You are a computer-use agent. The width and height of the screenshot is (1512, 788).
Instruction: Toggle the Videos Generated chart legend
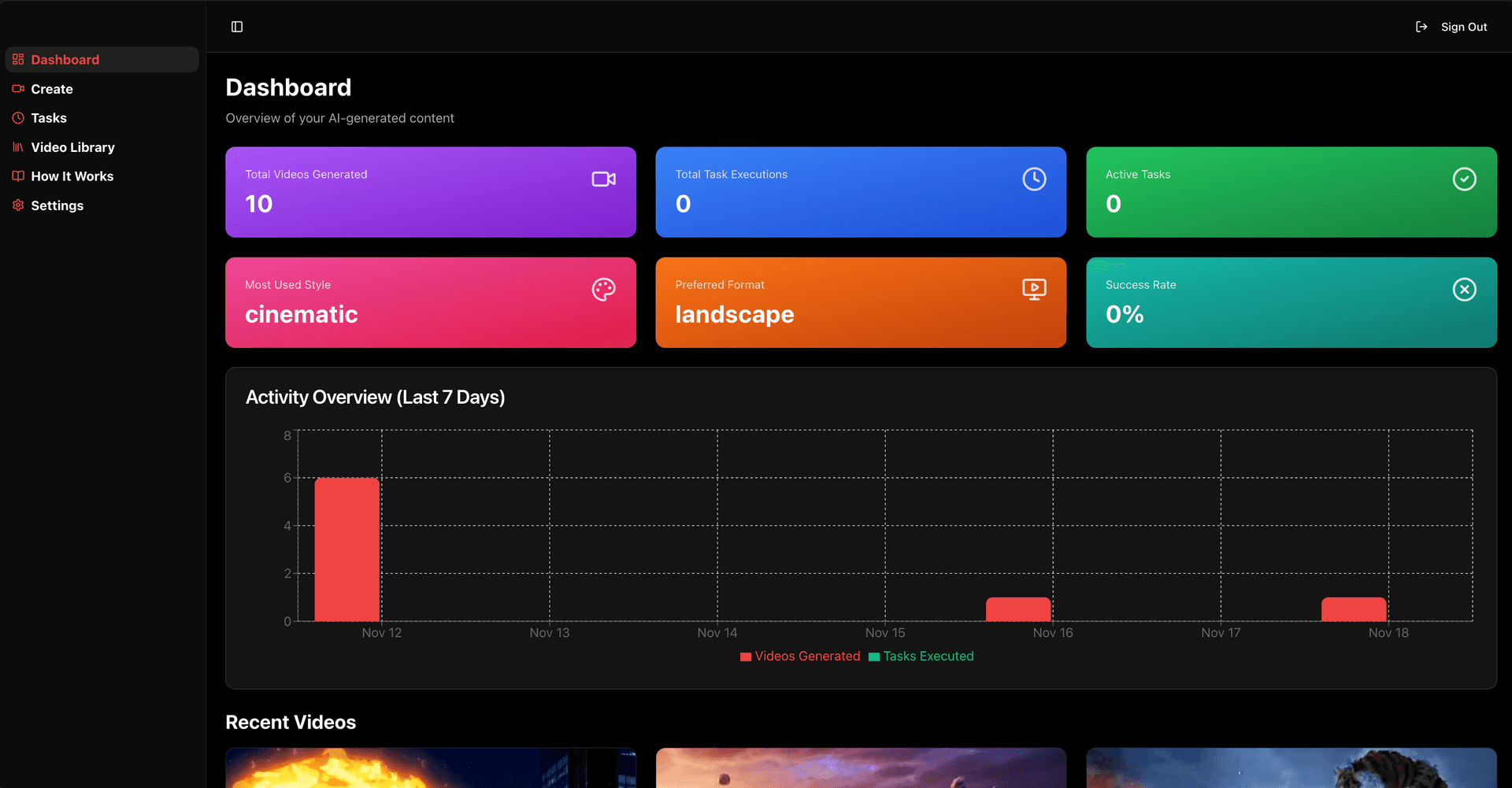coord(799,656)
